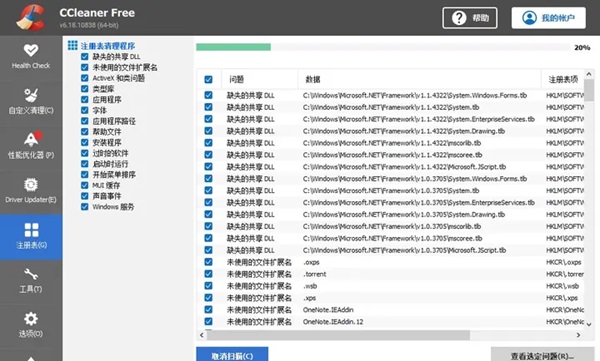
Task: Toggle MUI 缓存 checkbox
Action: (85, 185)
